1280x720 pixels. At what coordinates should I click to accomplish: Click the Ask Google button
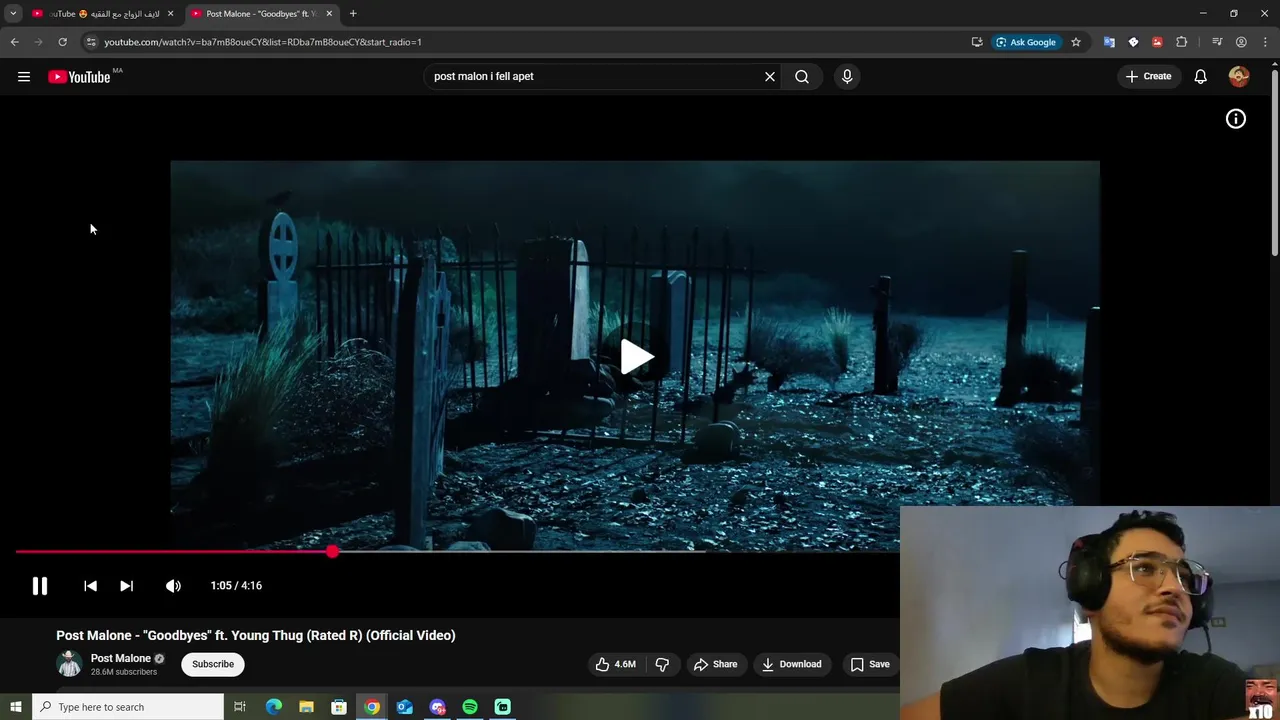(x=1026, y=42)
